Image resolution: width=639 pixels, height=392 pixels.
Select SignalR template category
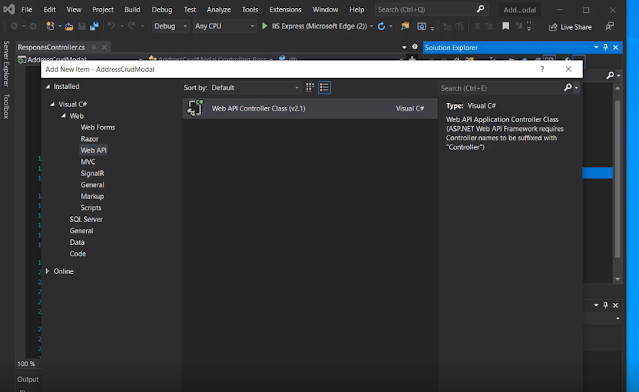tap(92, 173)
